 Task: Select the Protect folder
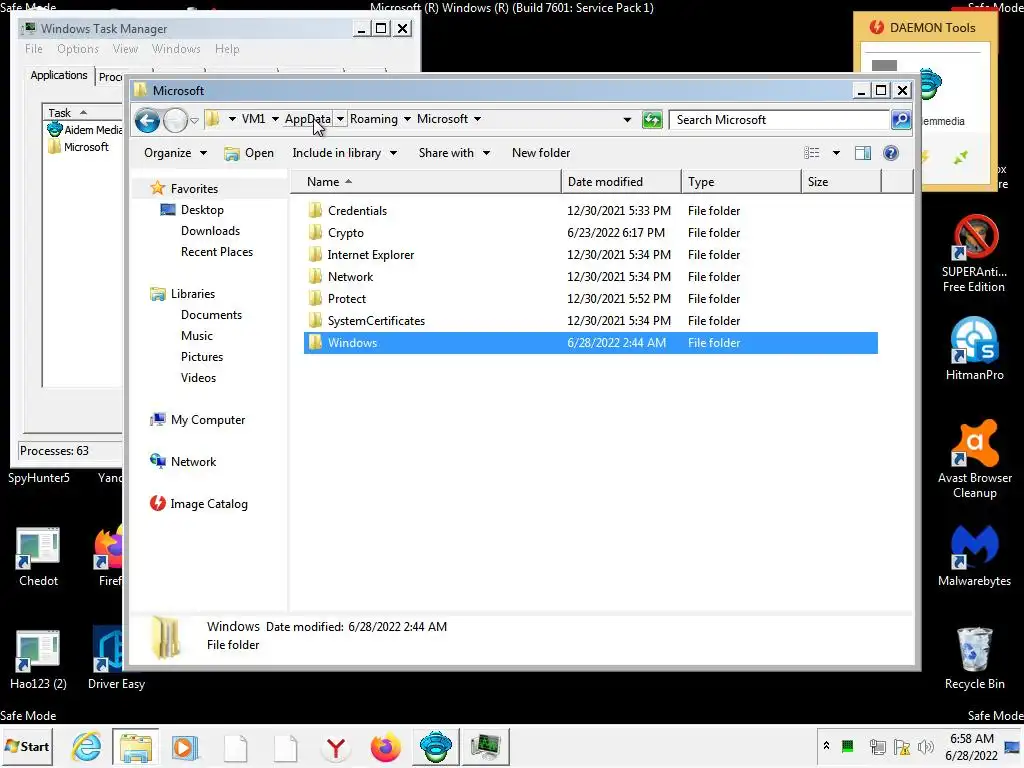[347, 298]
